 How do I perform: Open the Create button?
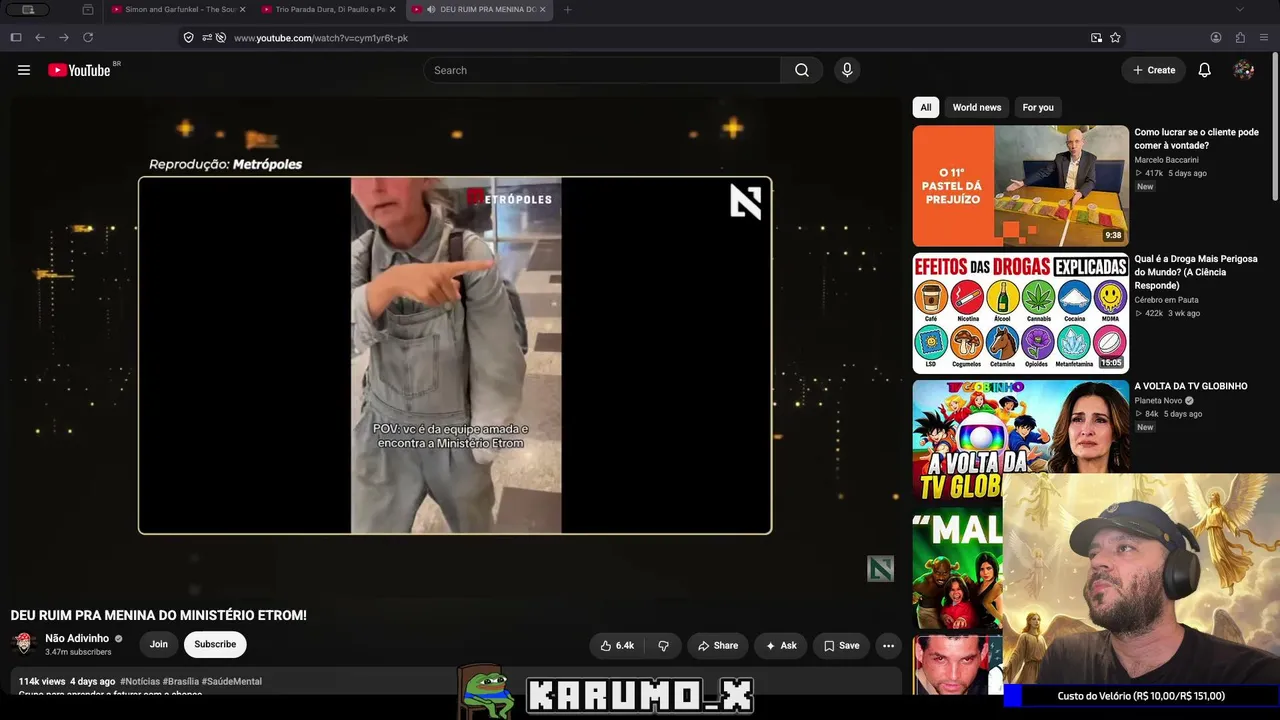(x=1154, y=70)
